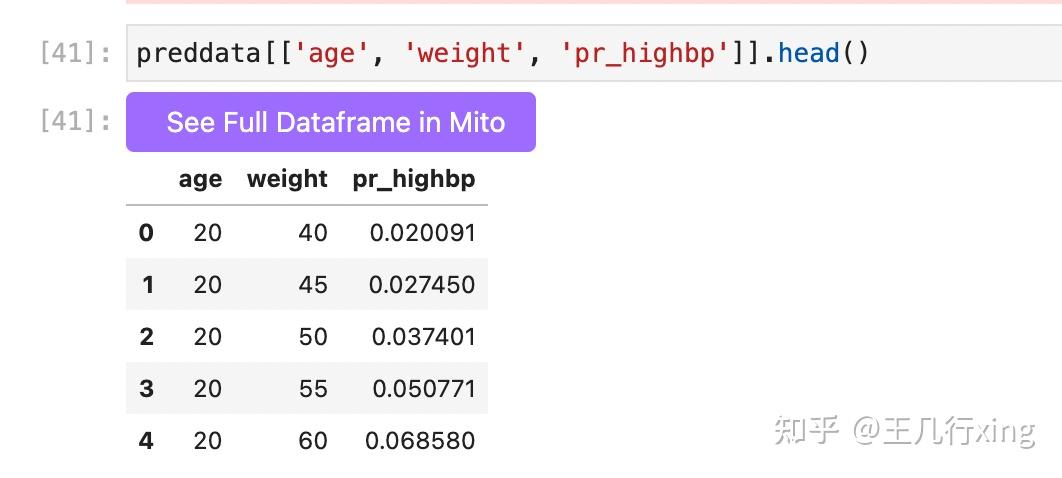This screenshot has width=1062, height=478.
Task: Click the pr_highbp value 0.027450
Action: [421, 285]
